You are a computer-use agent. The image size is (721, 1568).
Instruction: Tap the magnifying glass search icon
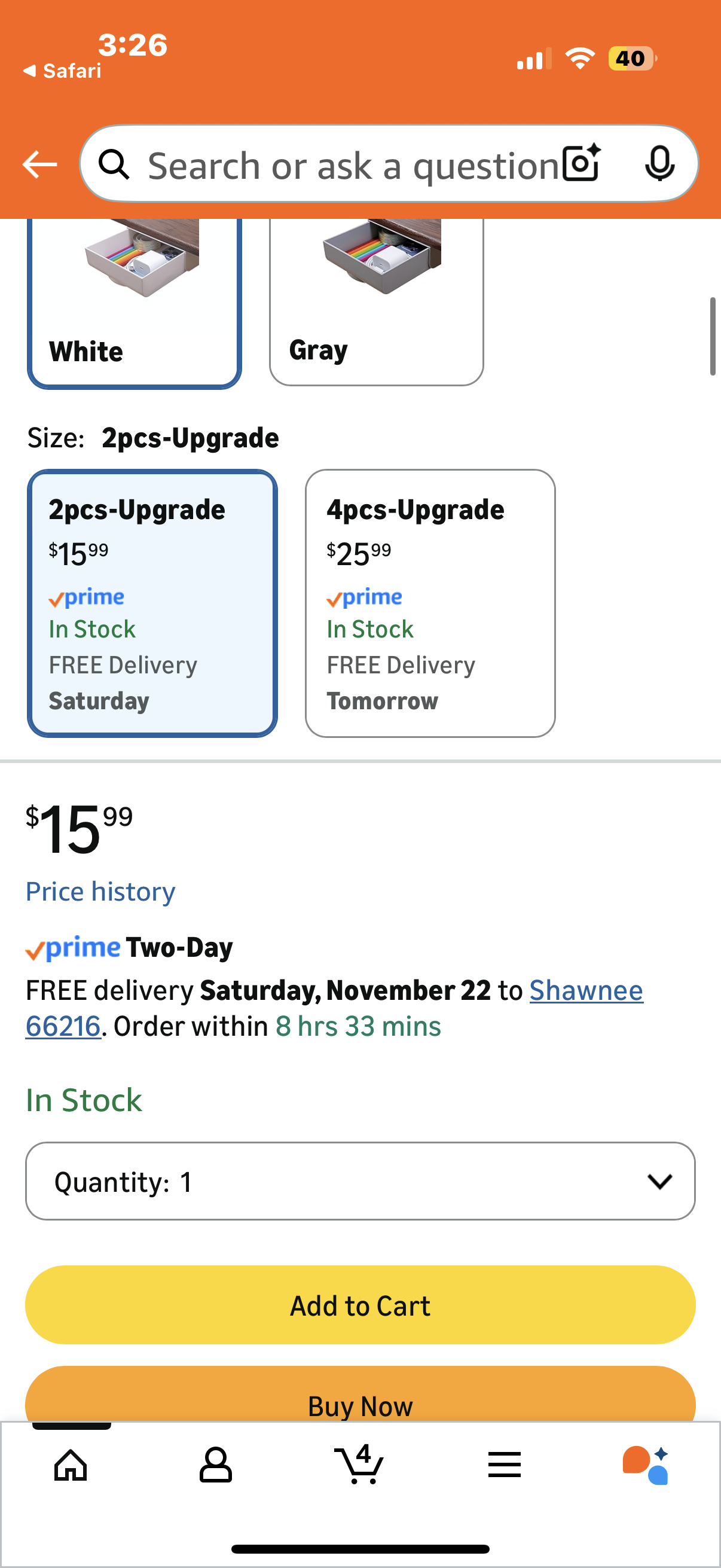point(114,164)
